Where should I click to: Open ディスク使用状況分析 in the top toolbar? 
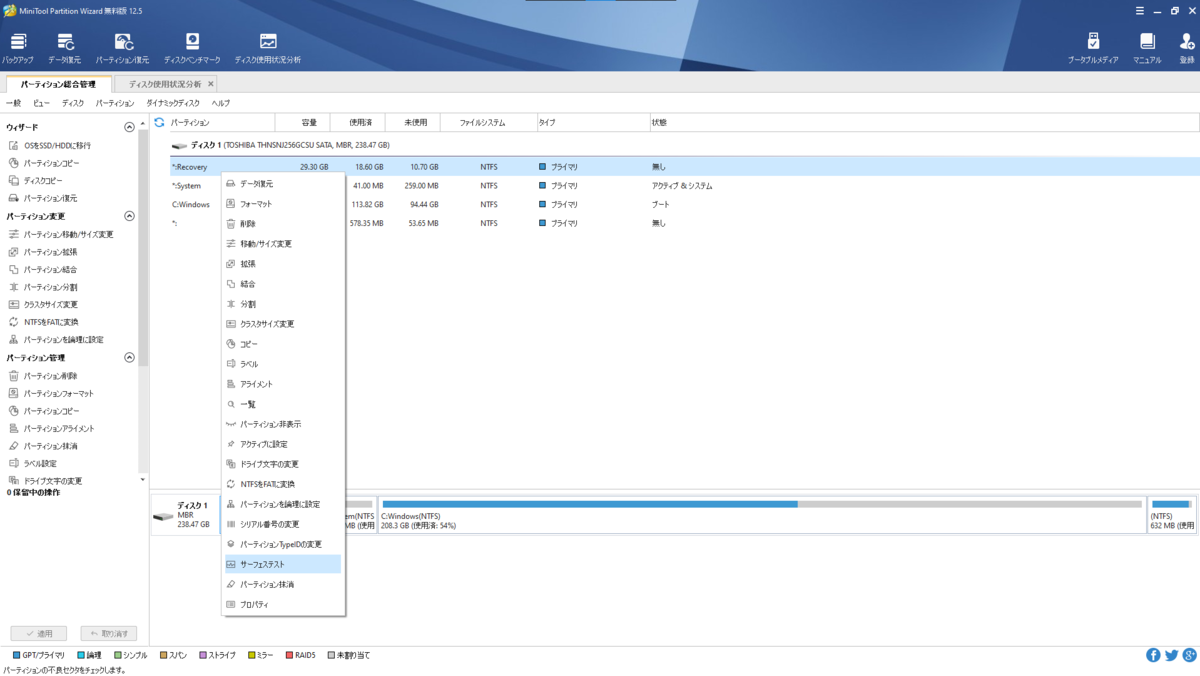pos(268,48)
